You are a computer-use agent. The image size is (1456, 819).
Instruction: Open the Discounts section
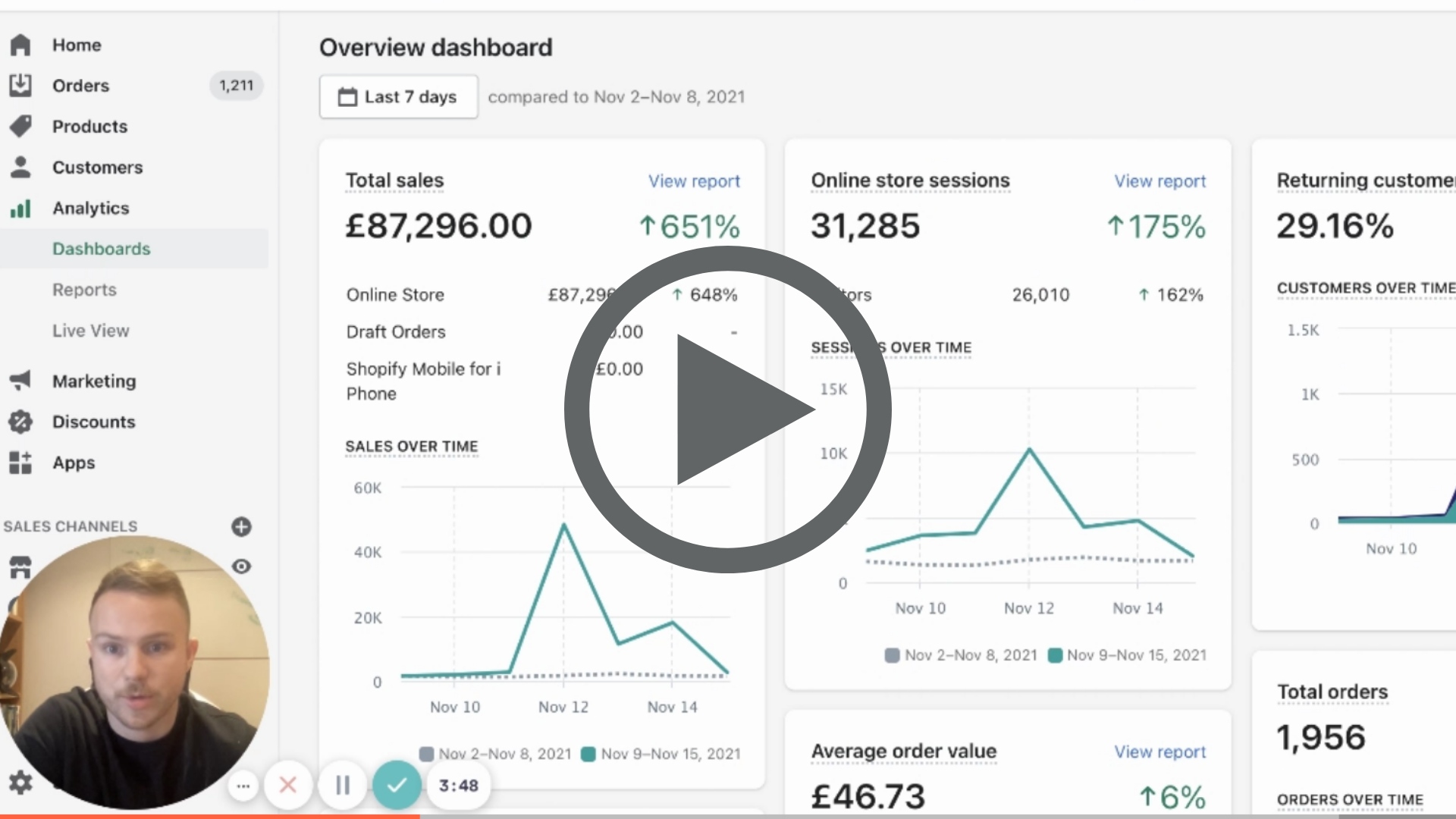click(x=93, y=422)
